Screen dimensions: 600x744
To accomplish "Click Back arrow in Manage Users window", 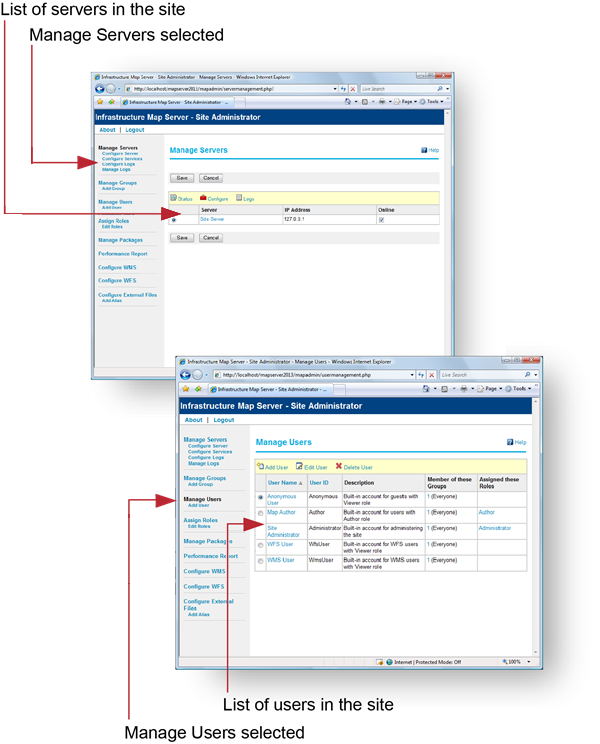I will (x=185, y=375).
